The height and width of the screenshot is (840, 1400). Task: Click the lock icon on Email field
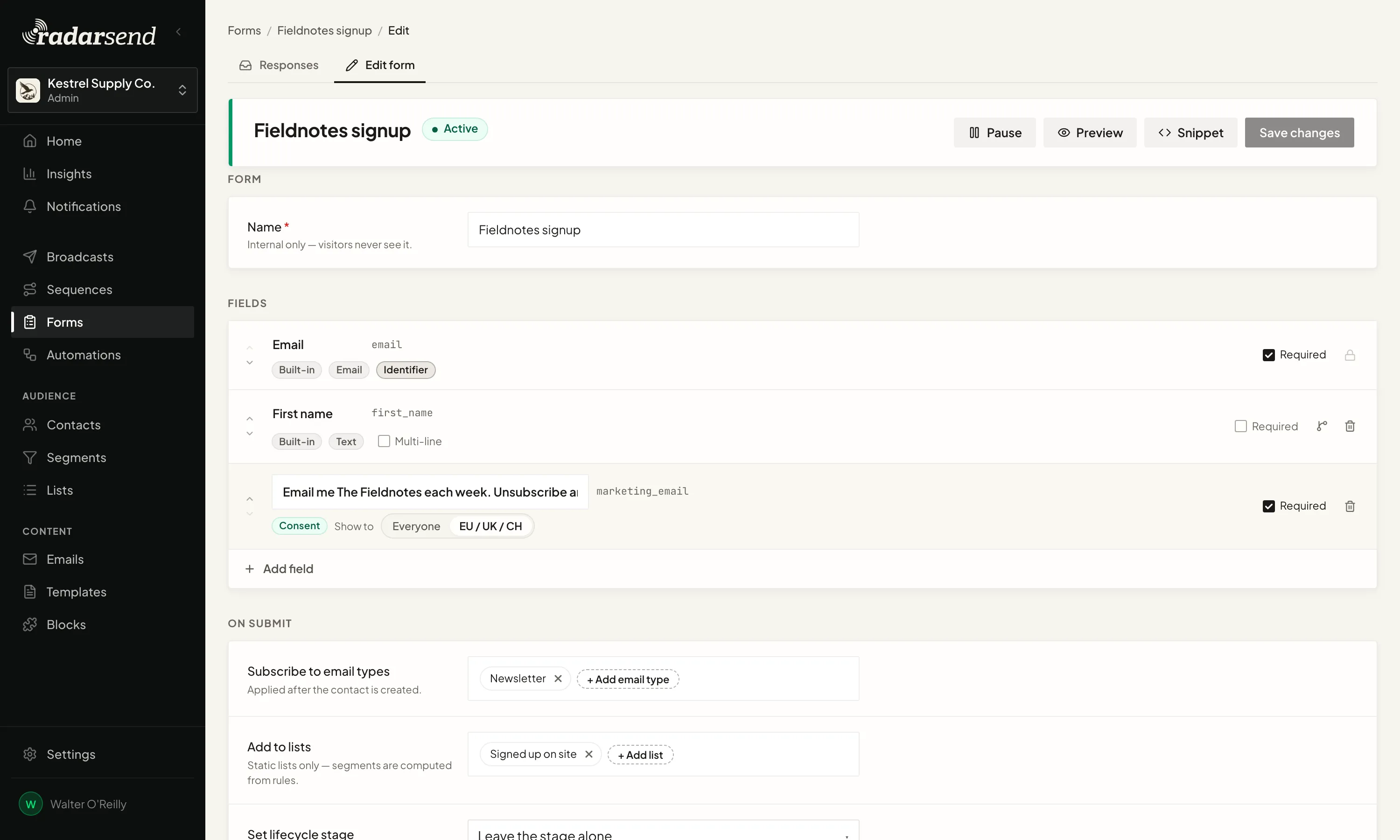(1350, 355)
